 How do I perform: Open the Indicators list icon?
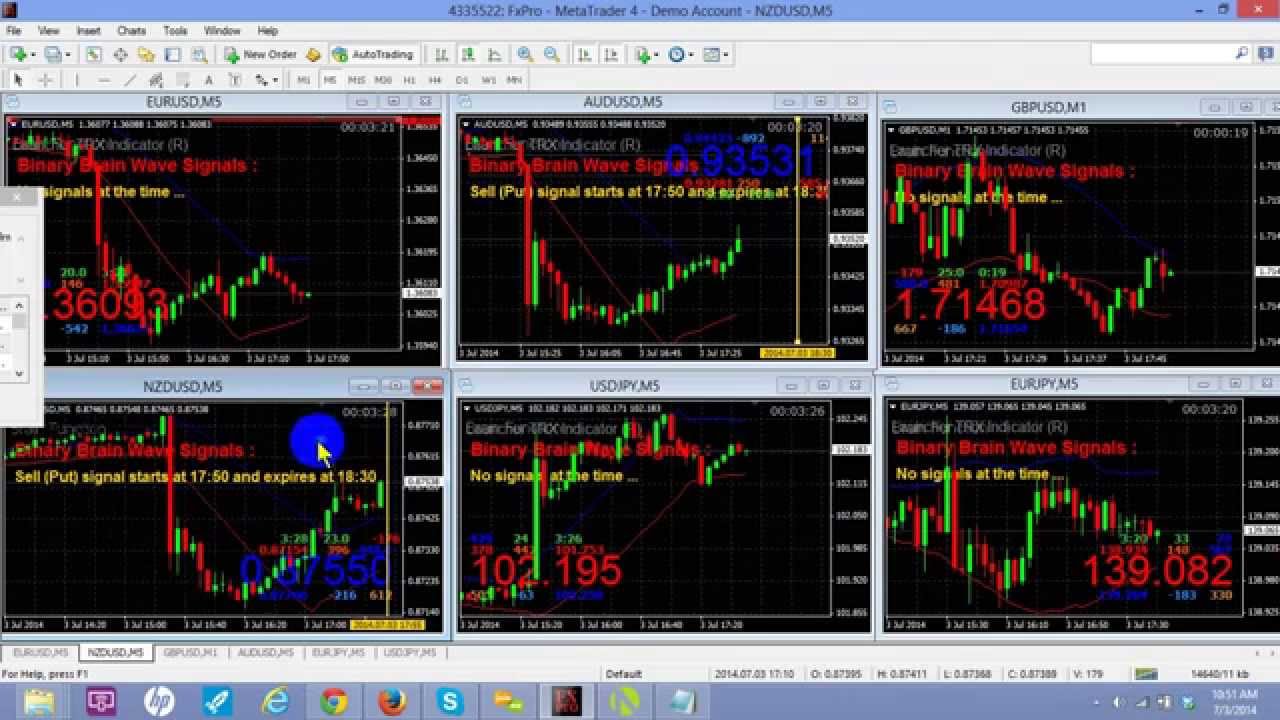(641, 54)
